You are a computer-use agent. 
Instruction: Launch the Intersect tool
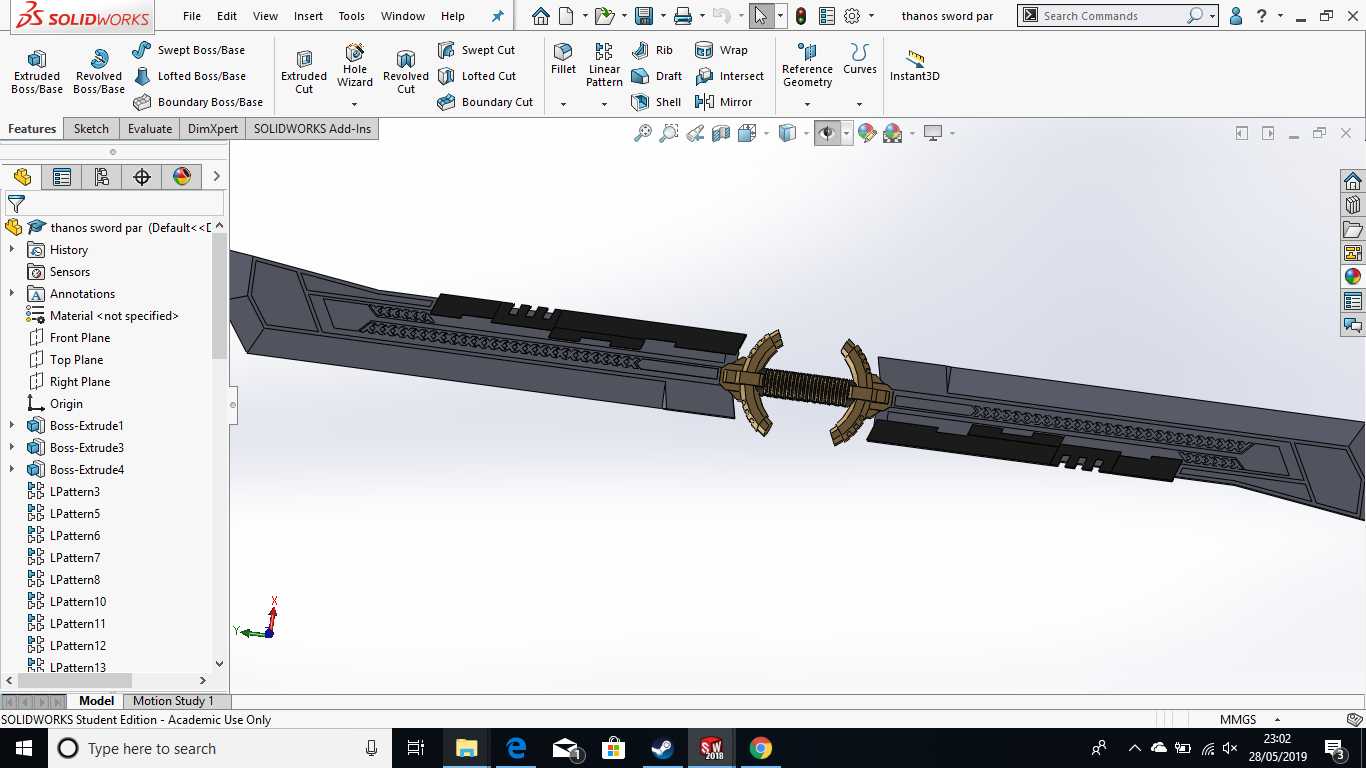point(729,76)
